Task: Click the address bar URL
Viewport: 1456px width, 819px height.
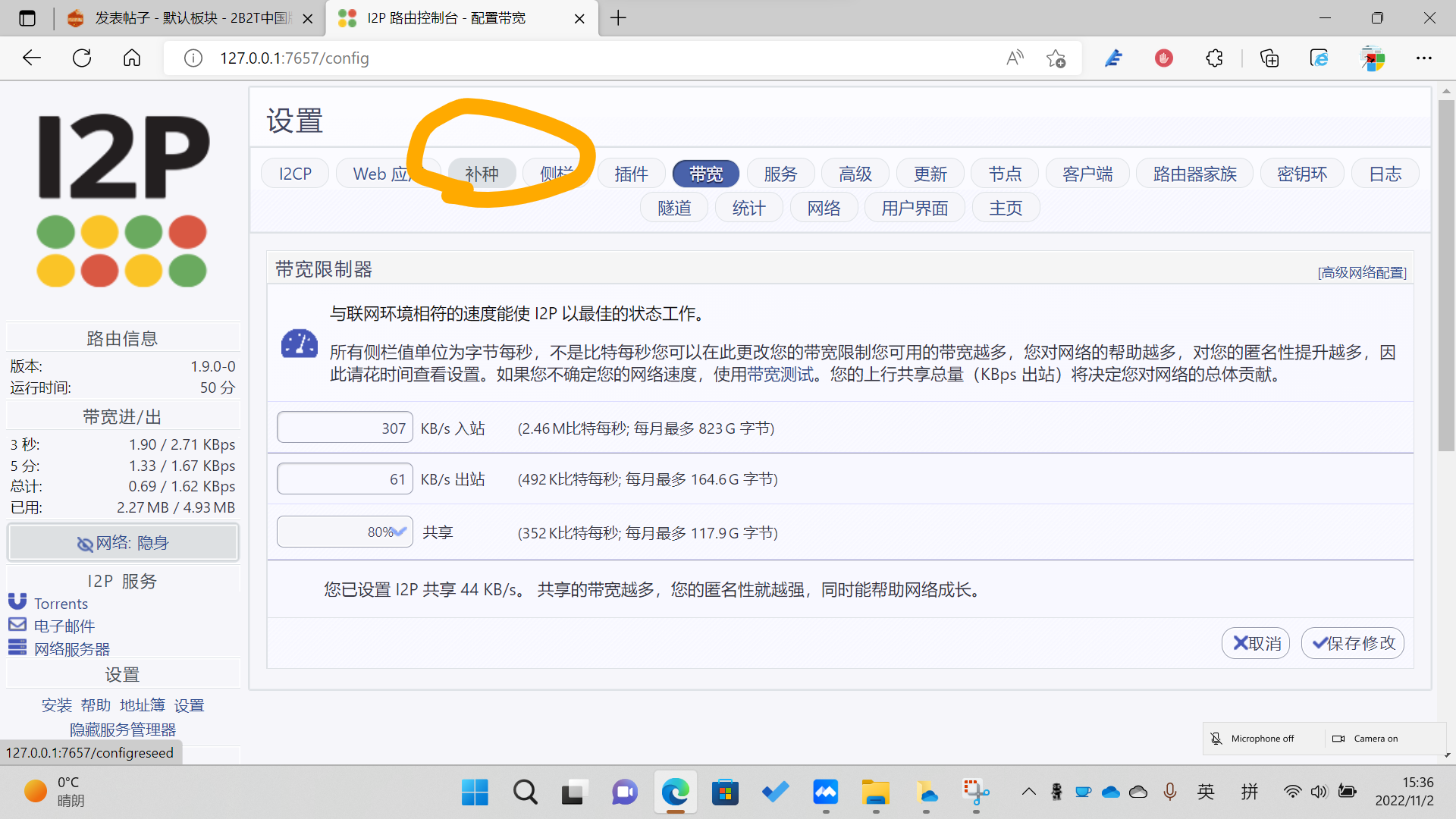Action: click(x=294, y=58)
